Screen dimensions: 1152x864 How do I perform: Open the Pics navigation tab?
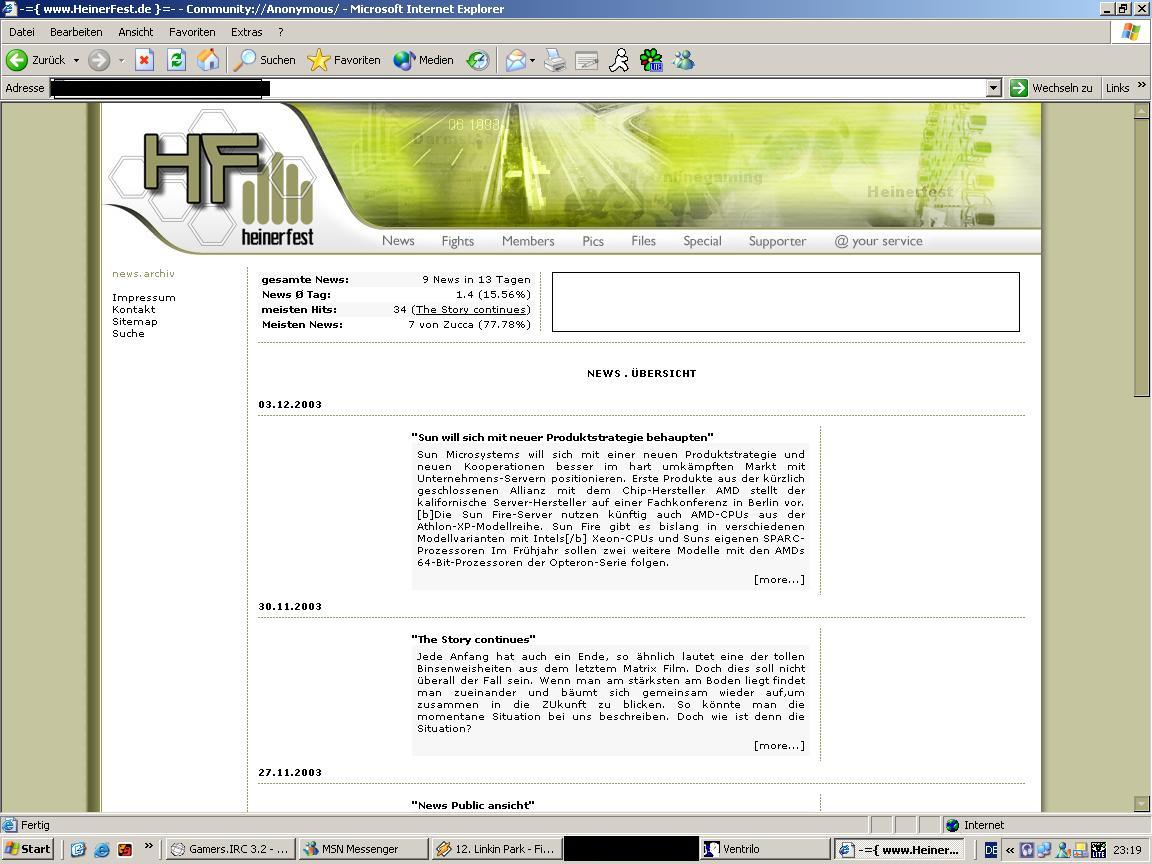[x=593, y=241]
